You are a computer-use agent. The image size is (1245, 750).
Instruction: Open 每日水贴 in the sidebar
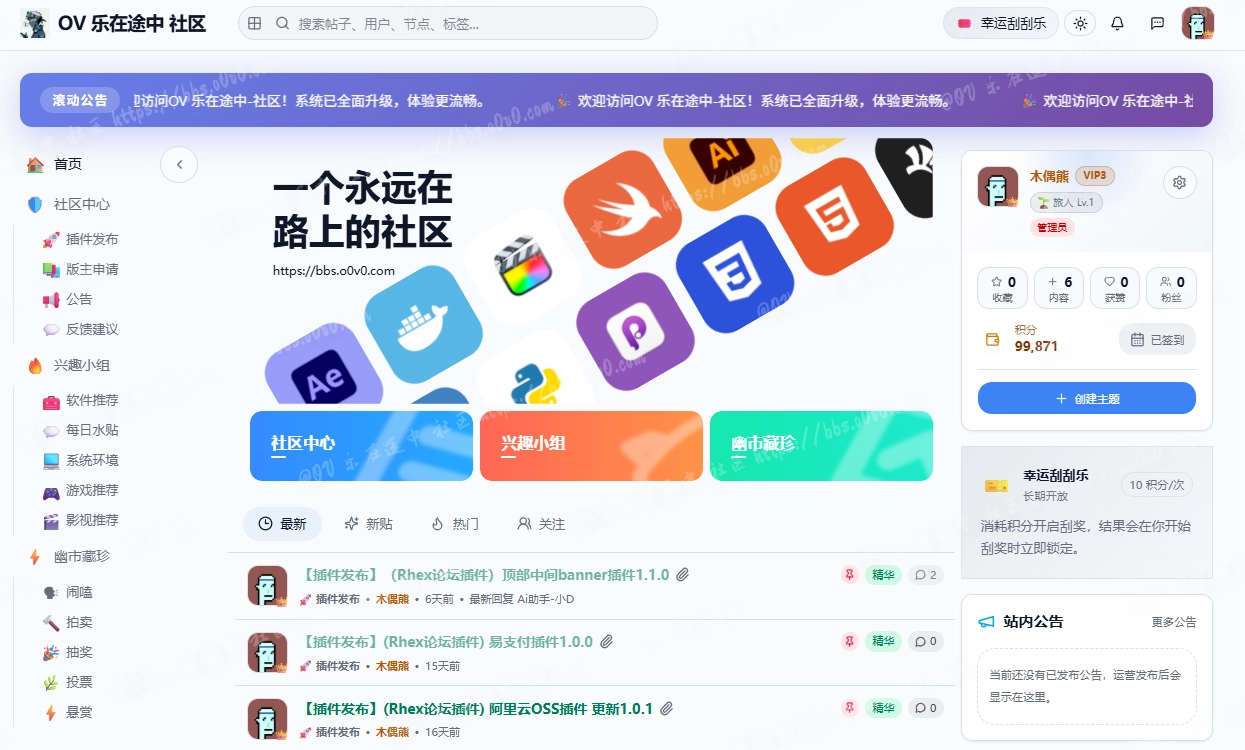[x=81, y=430]
